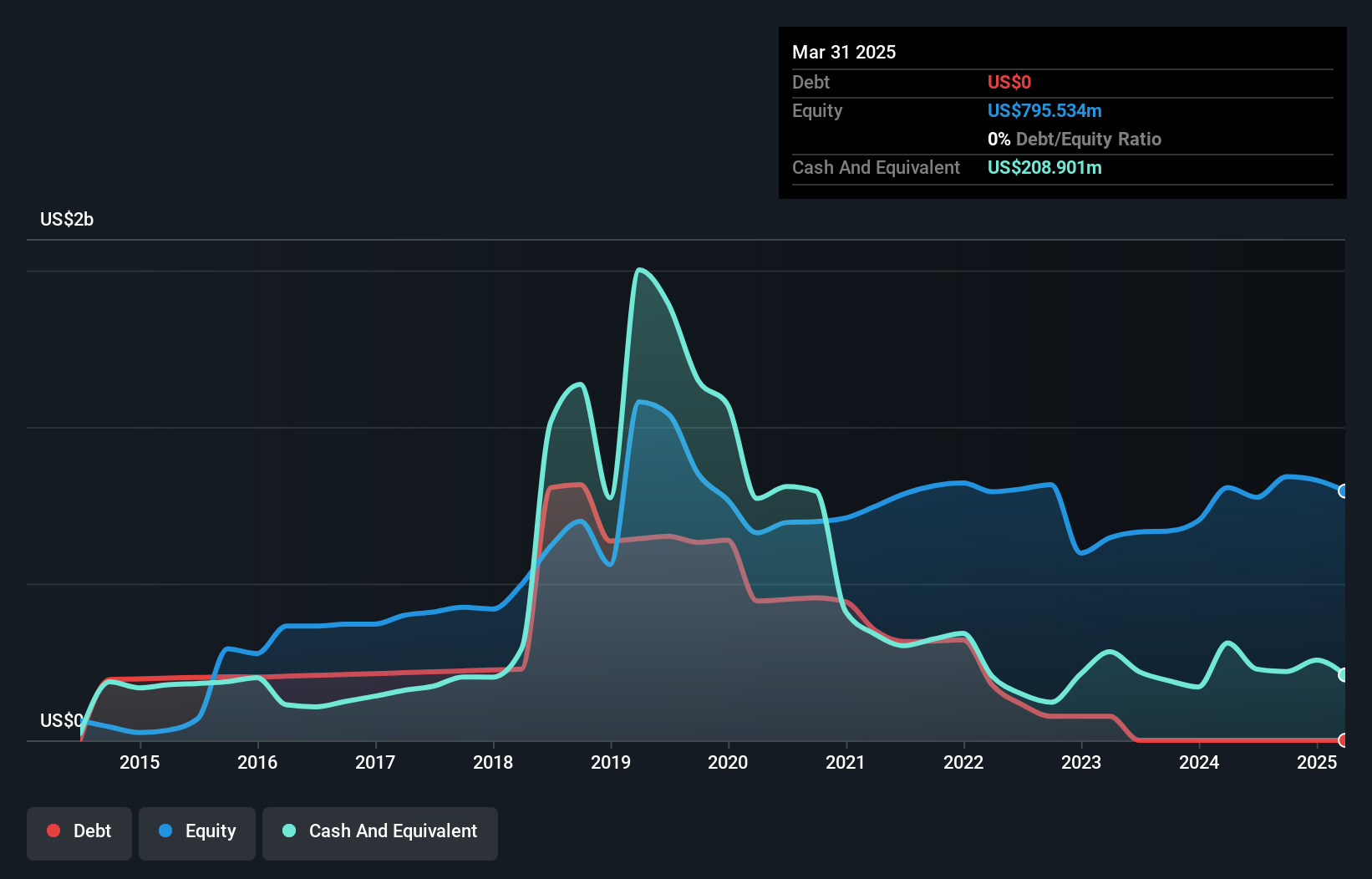This screenshot has height=879, width=1372.
Task: Toggle the Debt series legend button
Action: click(79, 833)
